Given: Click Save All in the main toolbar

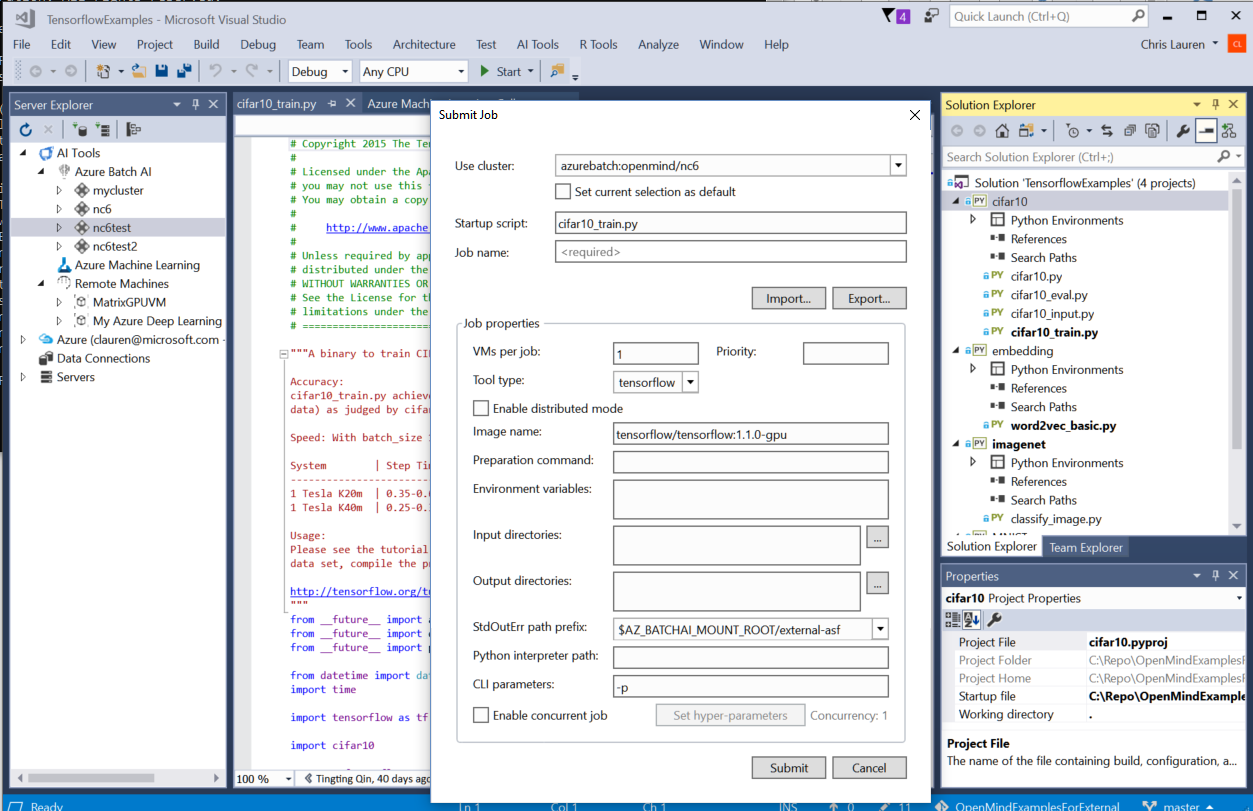Looking at the screenshot, I should point(183,71).
